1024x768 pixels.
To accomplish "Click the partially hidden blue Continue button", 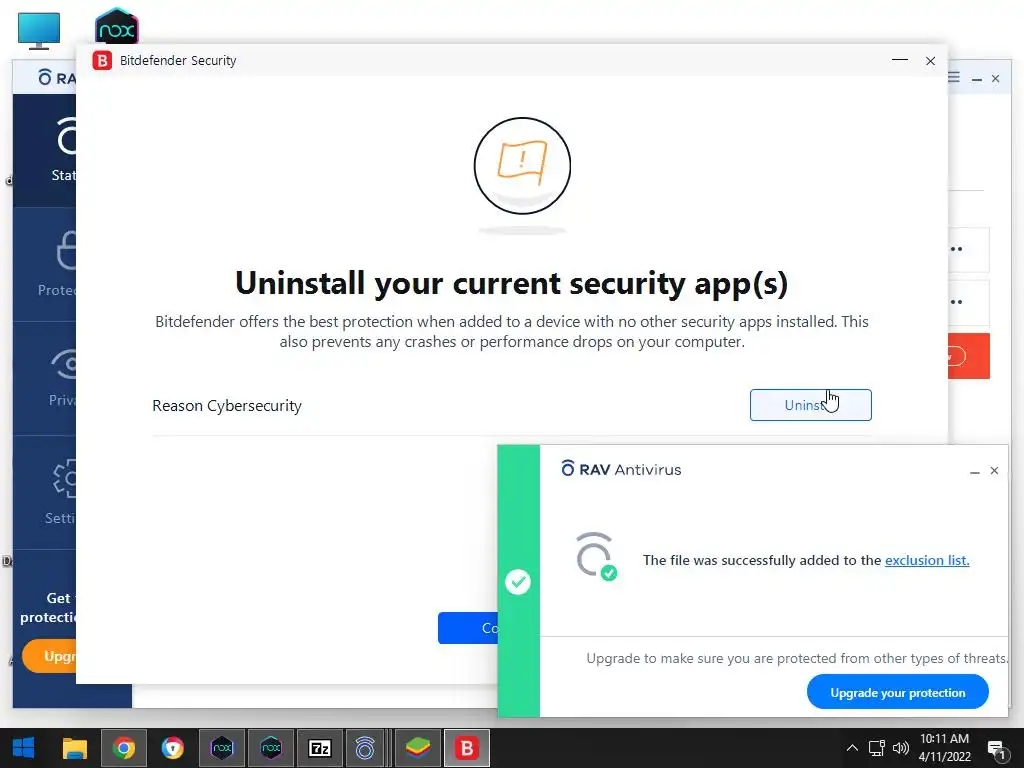I will click(468, 628).
